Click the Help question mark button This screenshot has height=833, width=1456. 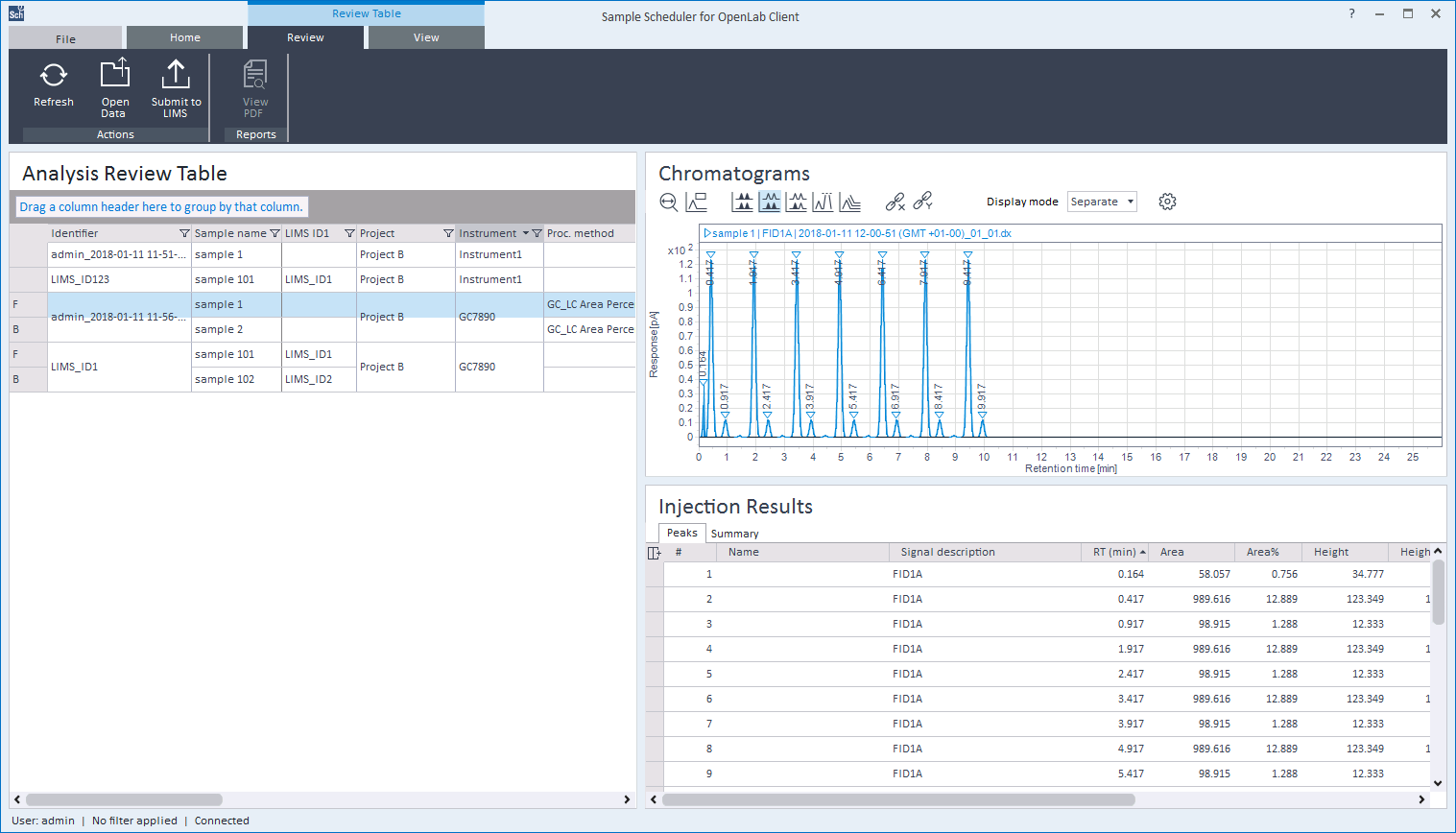pyautogui.click(x=1351, y=13)
